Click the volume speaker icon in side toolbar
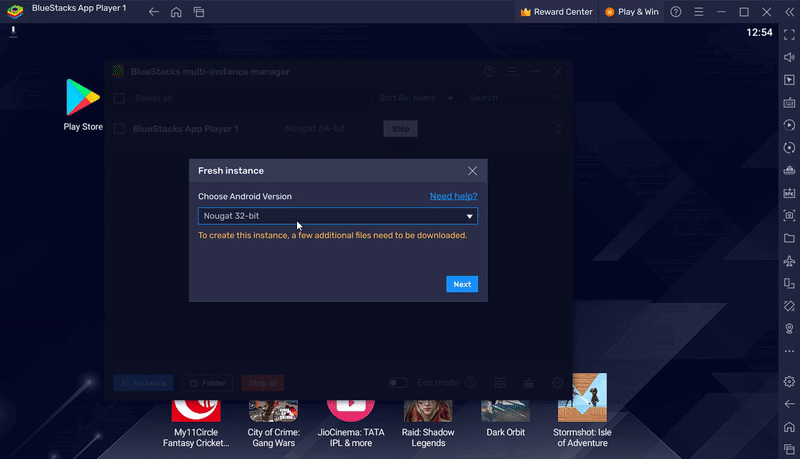The image size is (800, 459). [789, 57]
